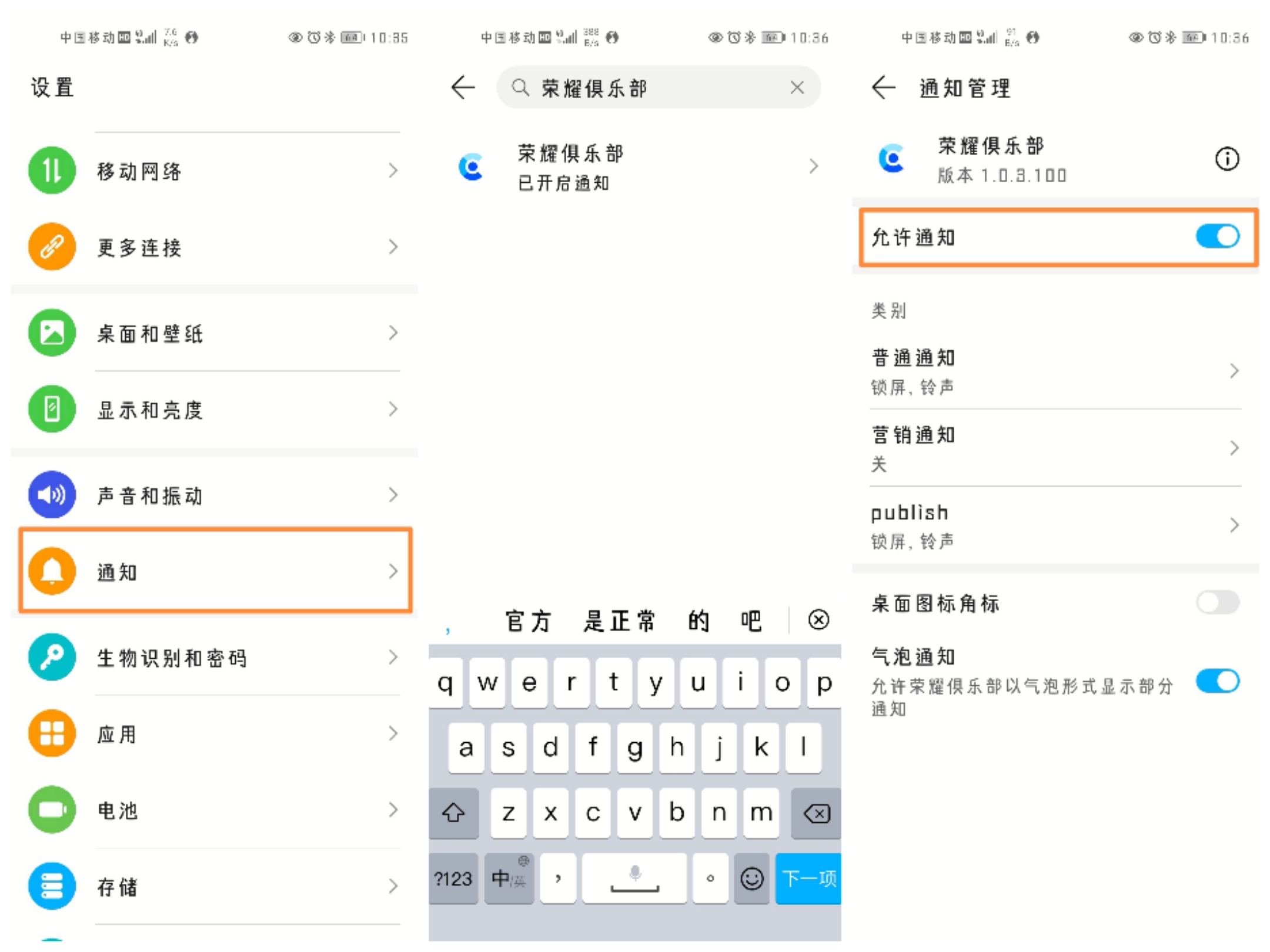Expand 声音和振动 via its chevron

pos(393,495)
